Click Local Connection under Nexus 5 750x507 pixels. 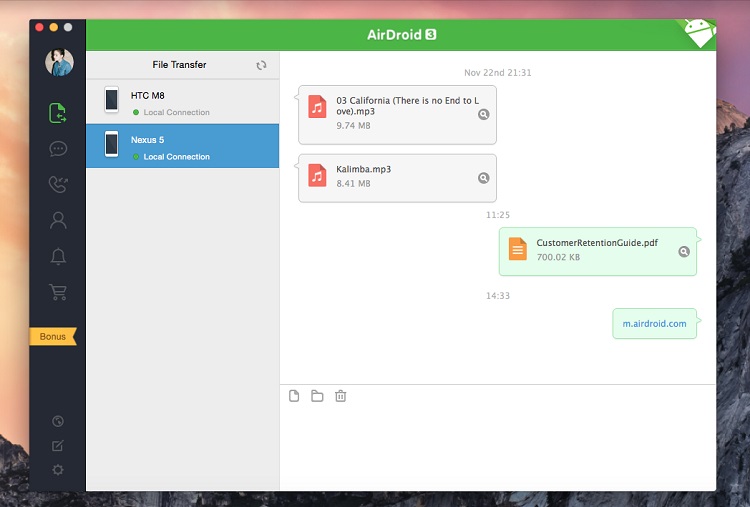pyautogui.click(x=176, y=157)
